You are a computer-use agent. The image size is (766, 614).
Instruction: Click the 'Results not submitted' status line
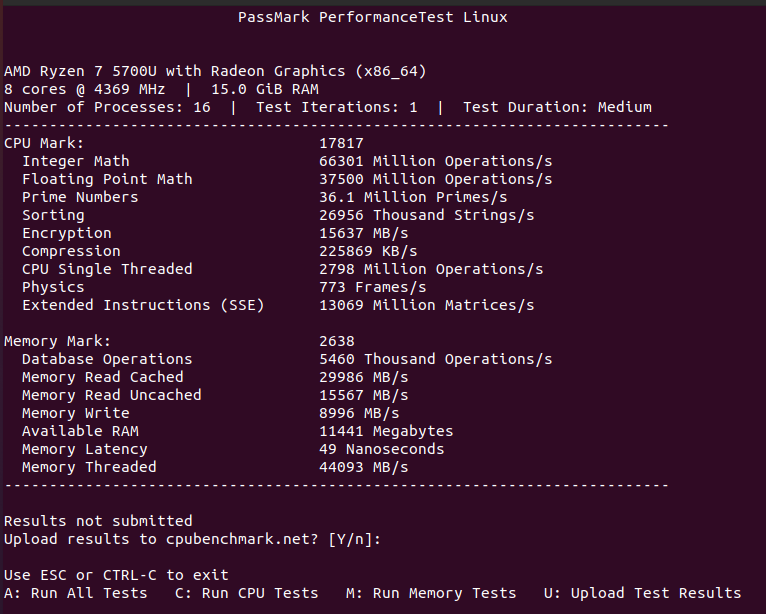click(98, 521)
